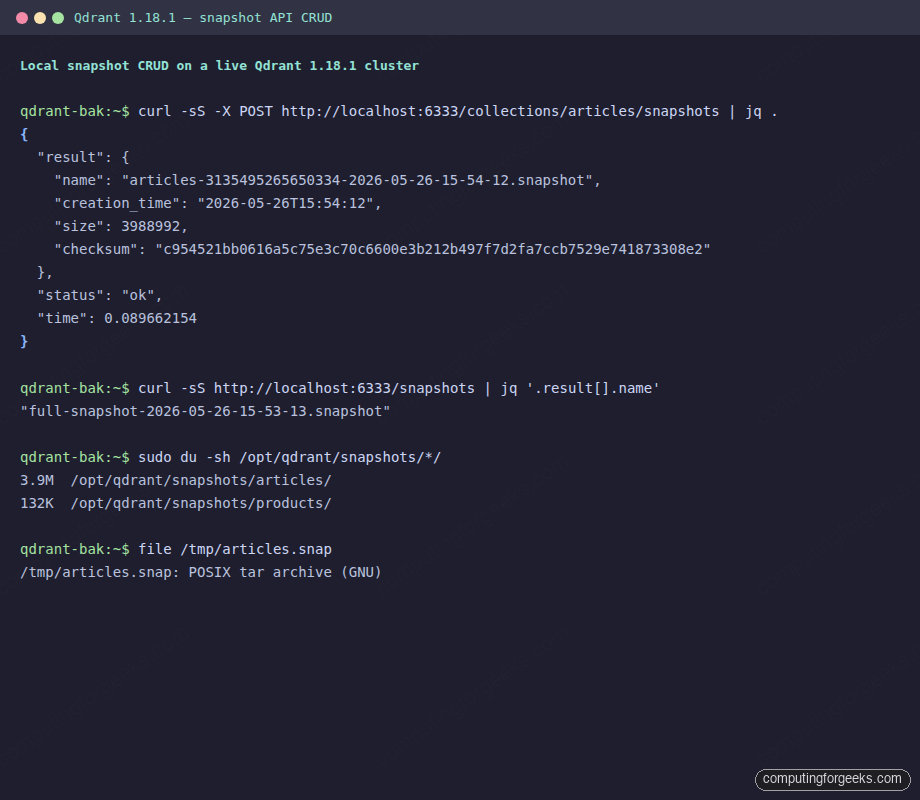
Task: Click the creation_time value '2026-05-26T15:54:12'
Action: coord(286,203)
